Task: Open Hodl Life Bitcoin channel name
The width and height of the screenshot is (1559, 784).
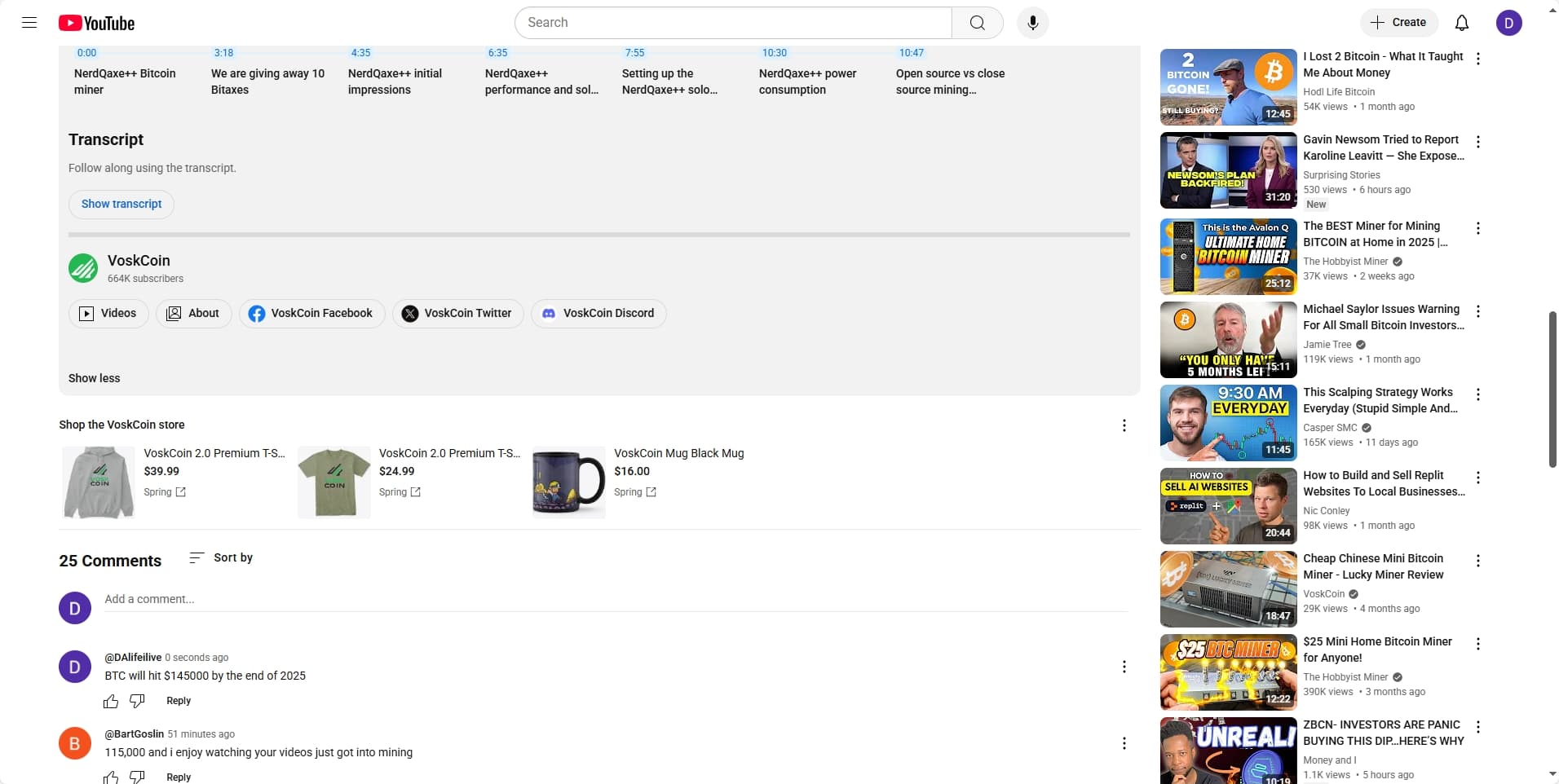Action: tap(1339, 92)
